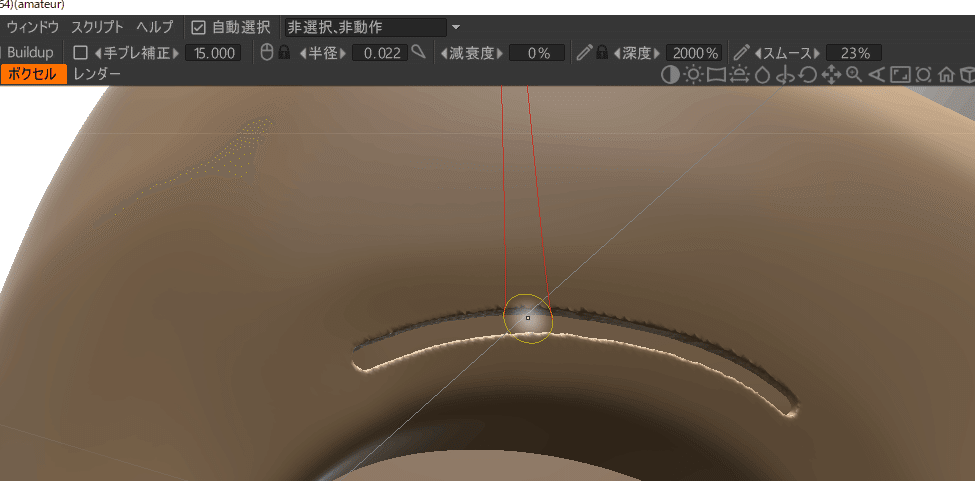Click the 減衰度 label text
This screenshot has height=481, width=975.
point(471,53)
